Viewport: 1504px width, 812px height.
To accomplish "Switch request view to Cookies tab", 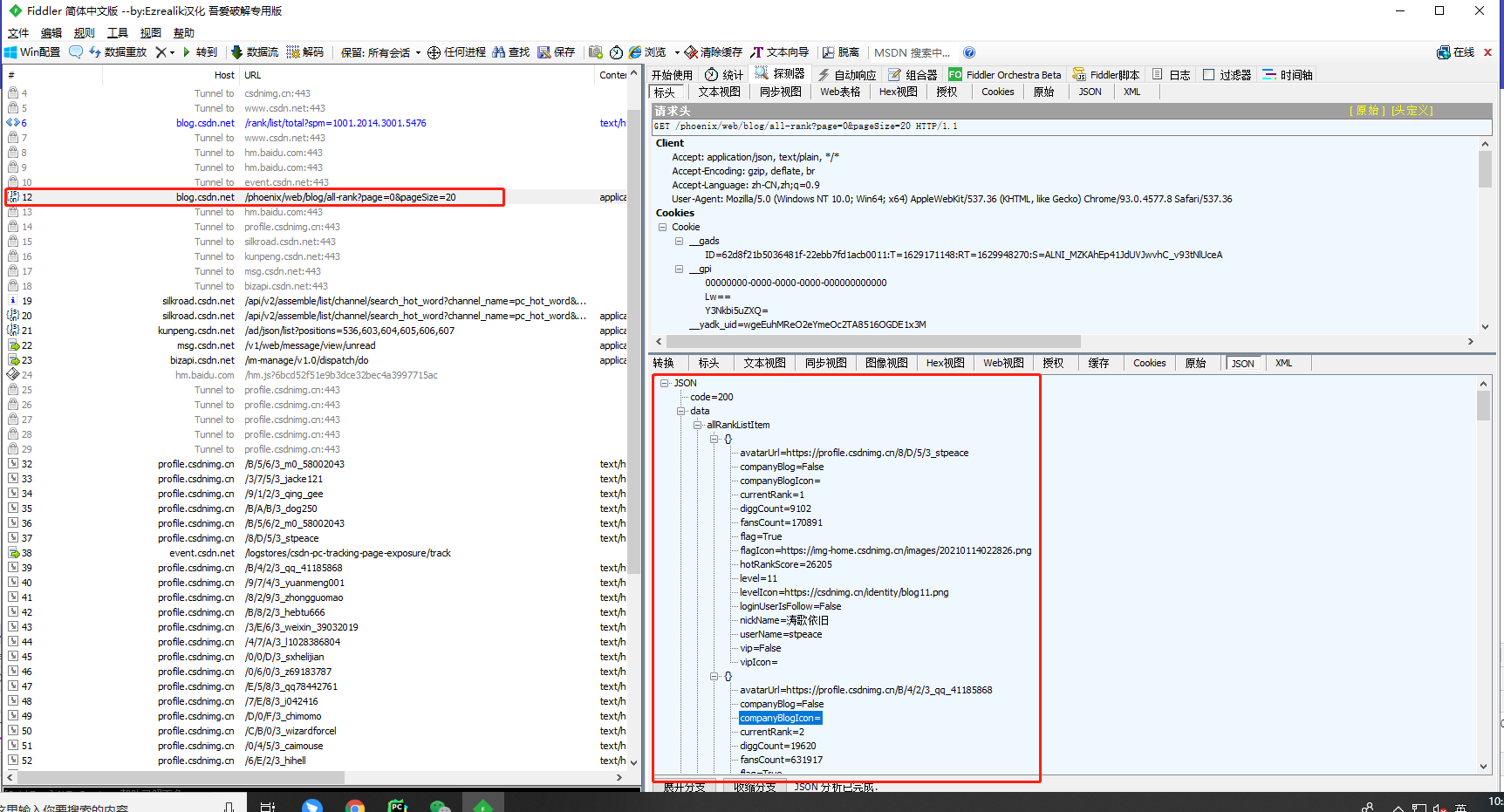I will click(997, 92).
